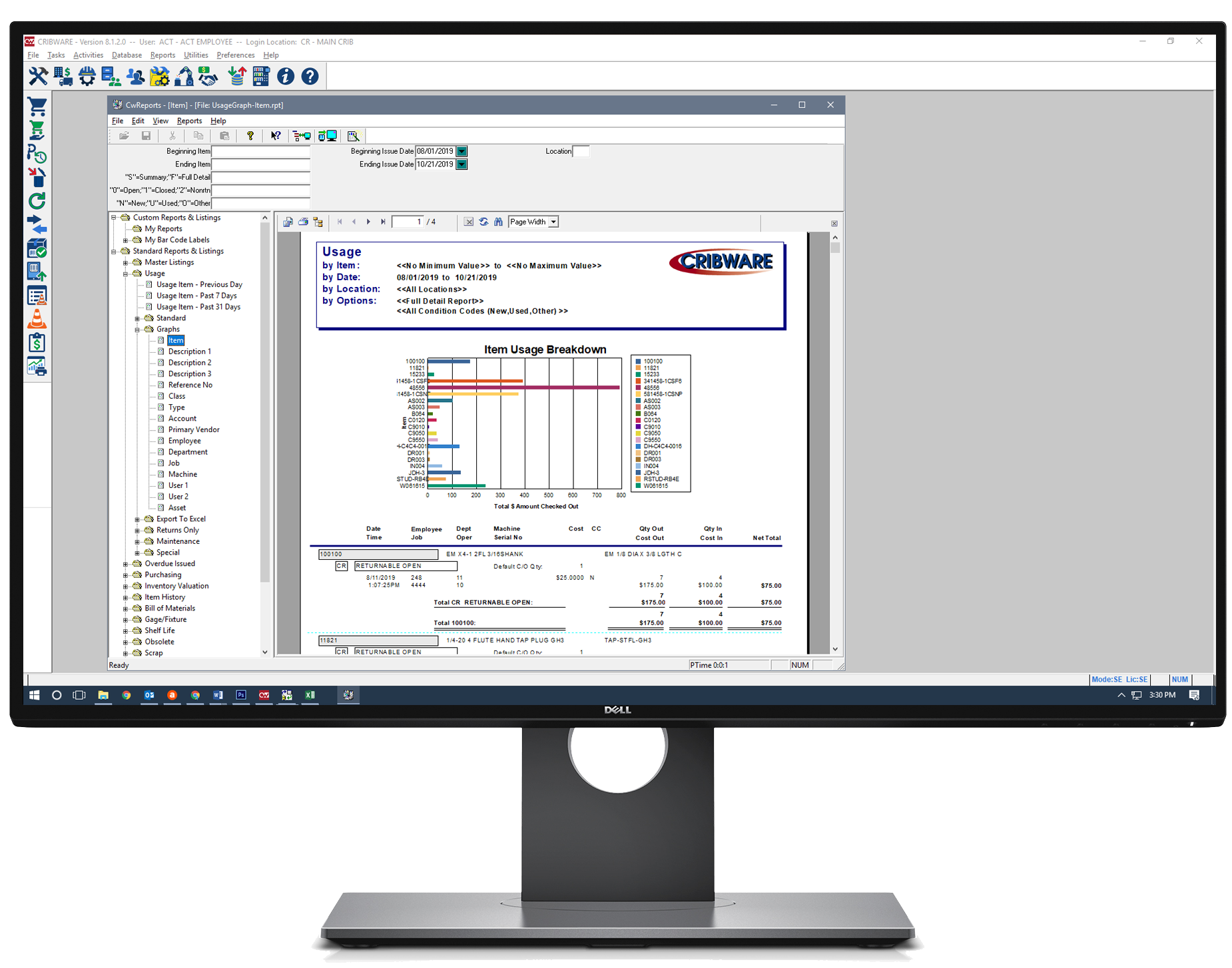Expand the Inventory Valuation folder
This screenshot has height=968, width=1232.
125,587
